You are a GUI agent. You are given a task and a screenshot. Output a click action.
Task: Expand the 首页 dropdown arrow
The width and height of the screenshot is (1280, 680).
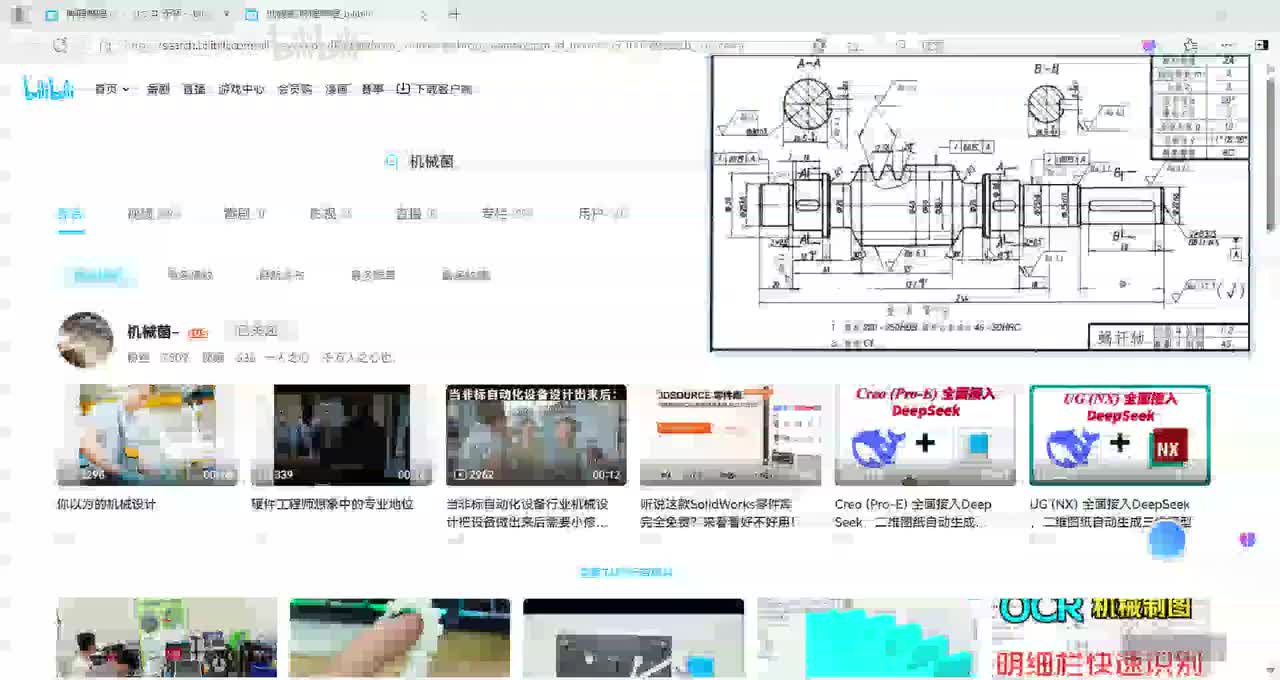[125, 89]
